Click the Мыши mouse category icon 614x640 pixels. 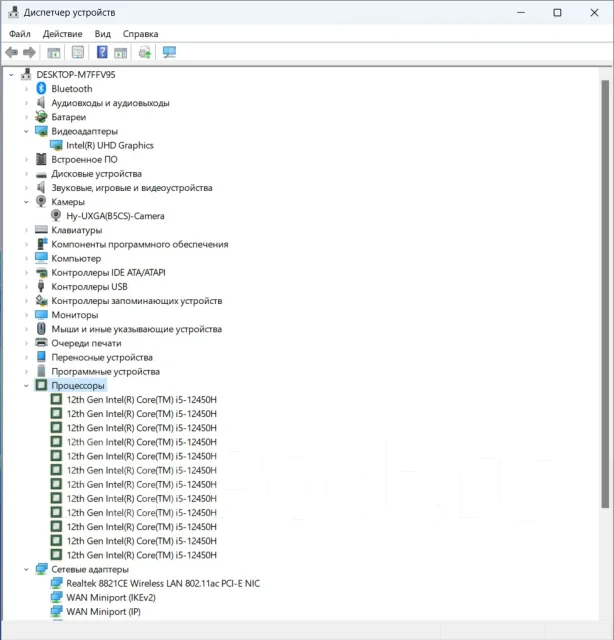pos(41,329)
